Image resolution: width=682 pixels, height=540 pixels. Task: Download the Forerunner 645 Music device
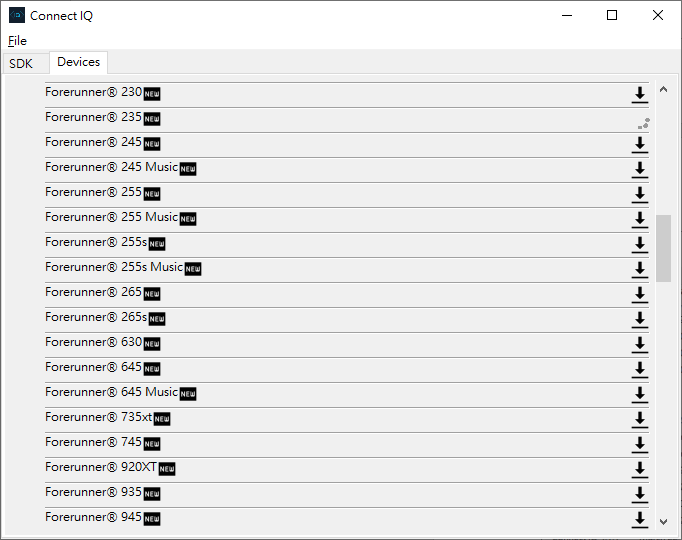click(639, 394)
